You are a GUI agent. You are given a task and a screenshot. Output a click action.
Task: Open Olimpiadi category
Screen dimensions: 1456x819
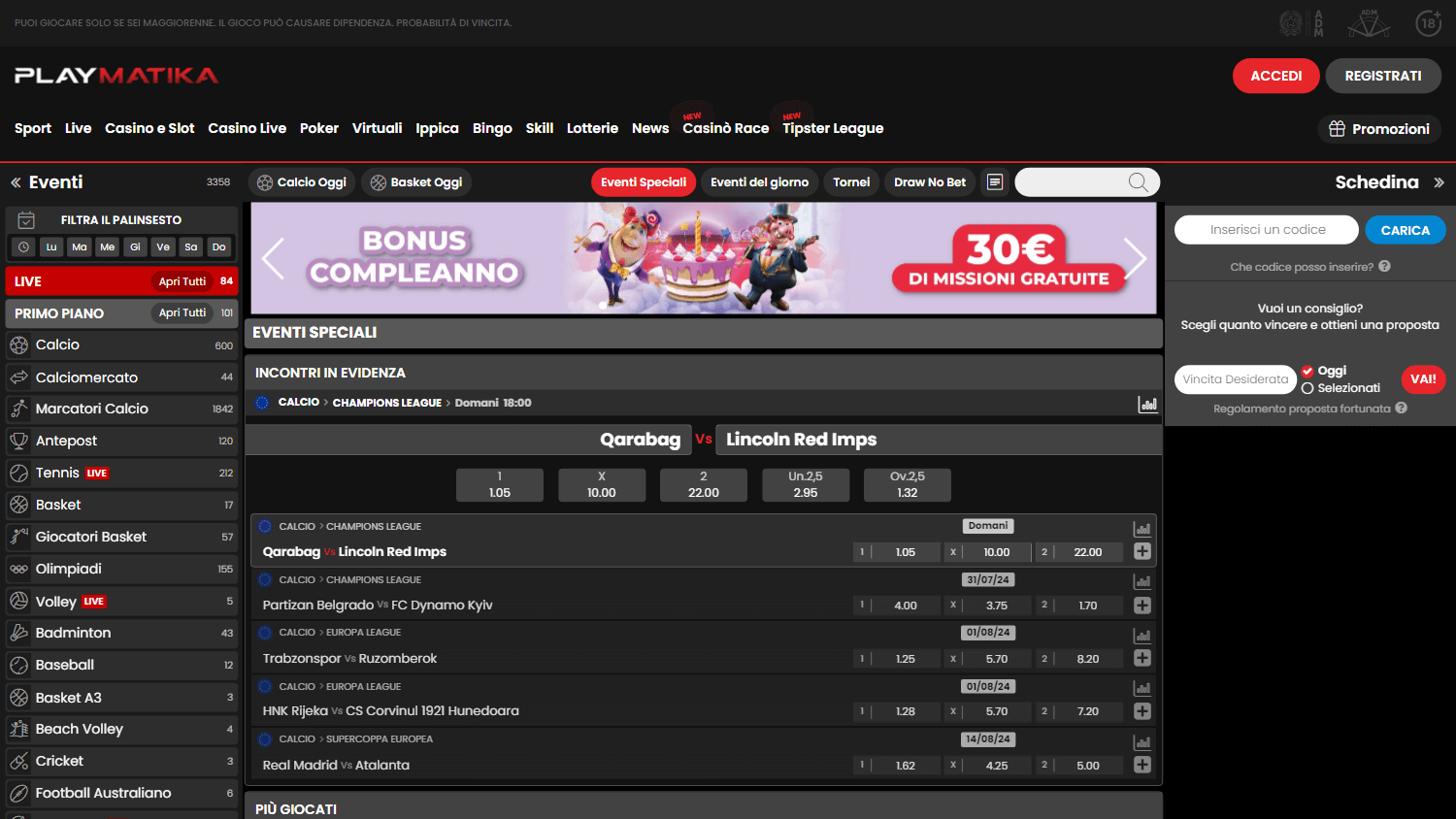point(121,569)
